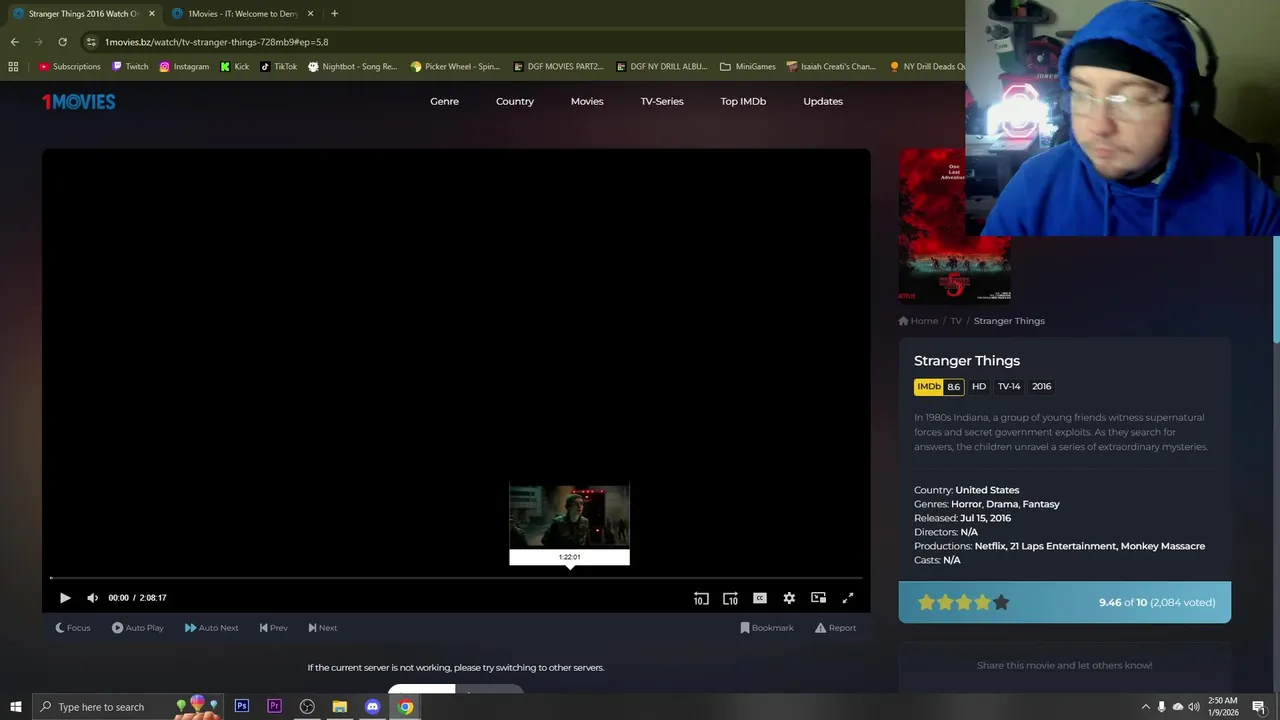Open the Subscriptions bookmark

pyautogui.click(x=70, y=67)
